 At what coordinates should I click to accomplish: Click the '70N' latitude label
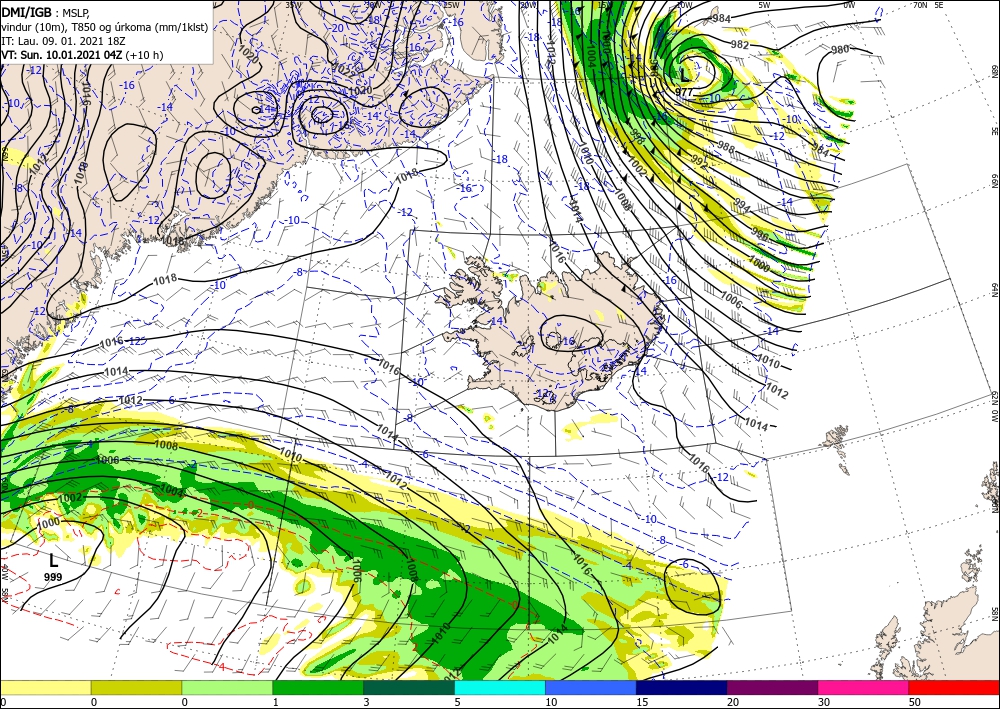(920, 5)
